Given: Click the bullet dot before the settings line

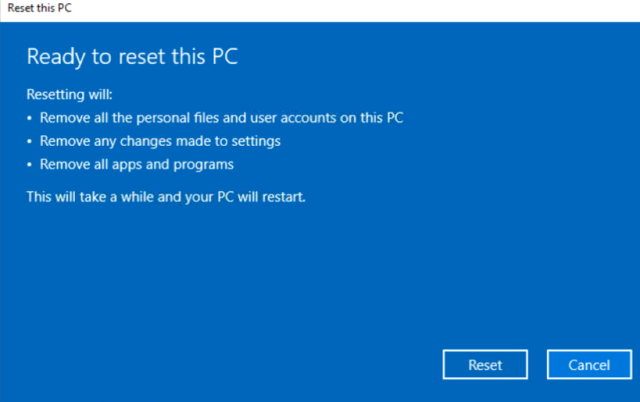Looking at the screenshot, I should (30, 142).
